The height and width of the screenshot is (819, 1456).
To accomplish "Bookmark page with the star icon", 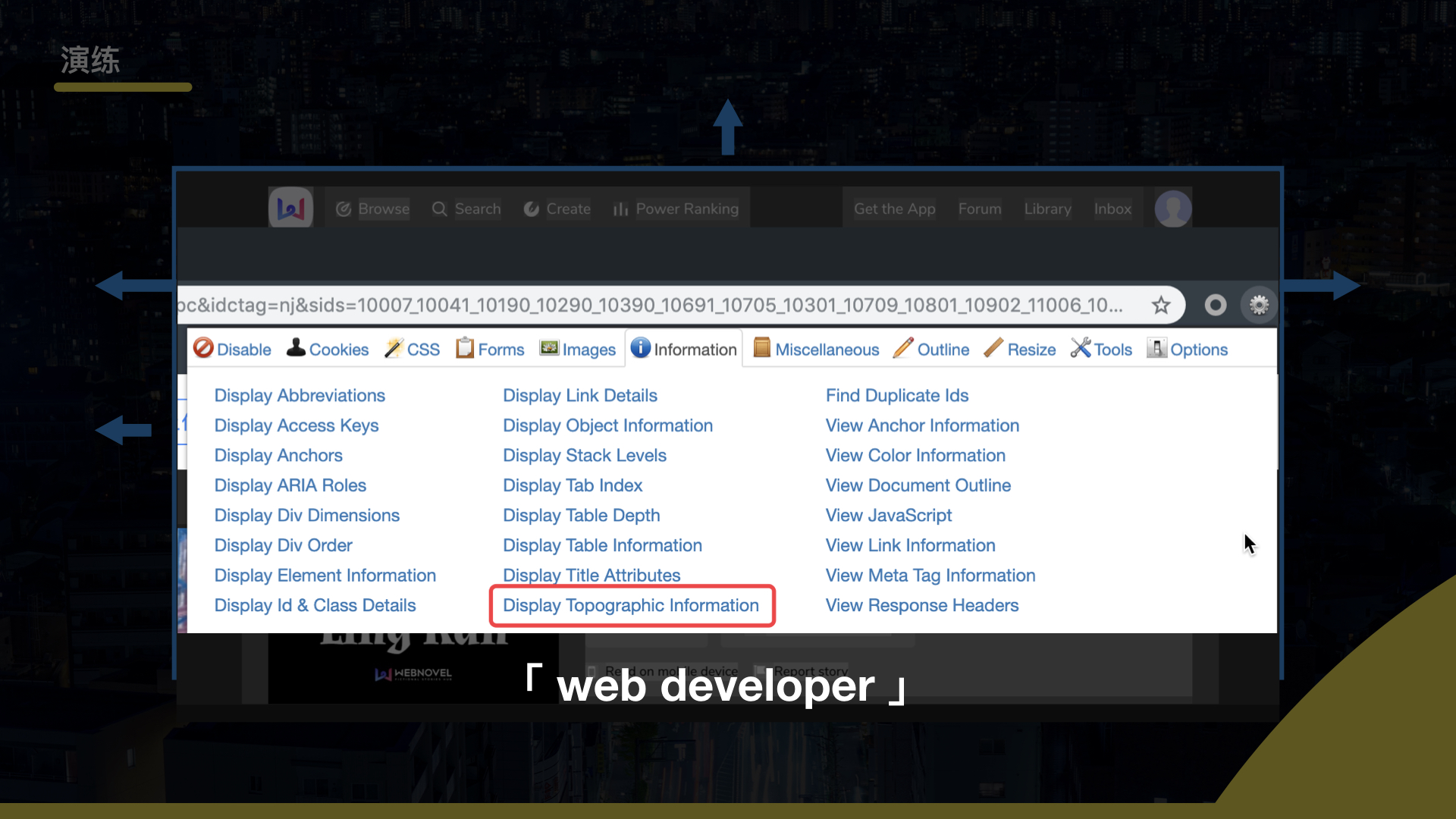I will coord(1161,305).
